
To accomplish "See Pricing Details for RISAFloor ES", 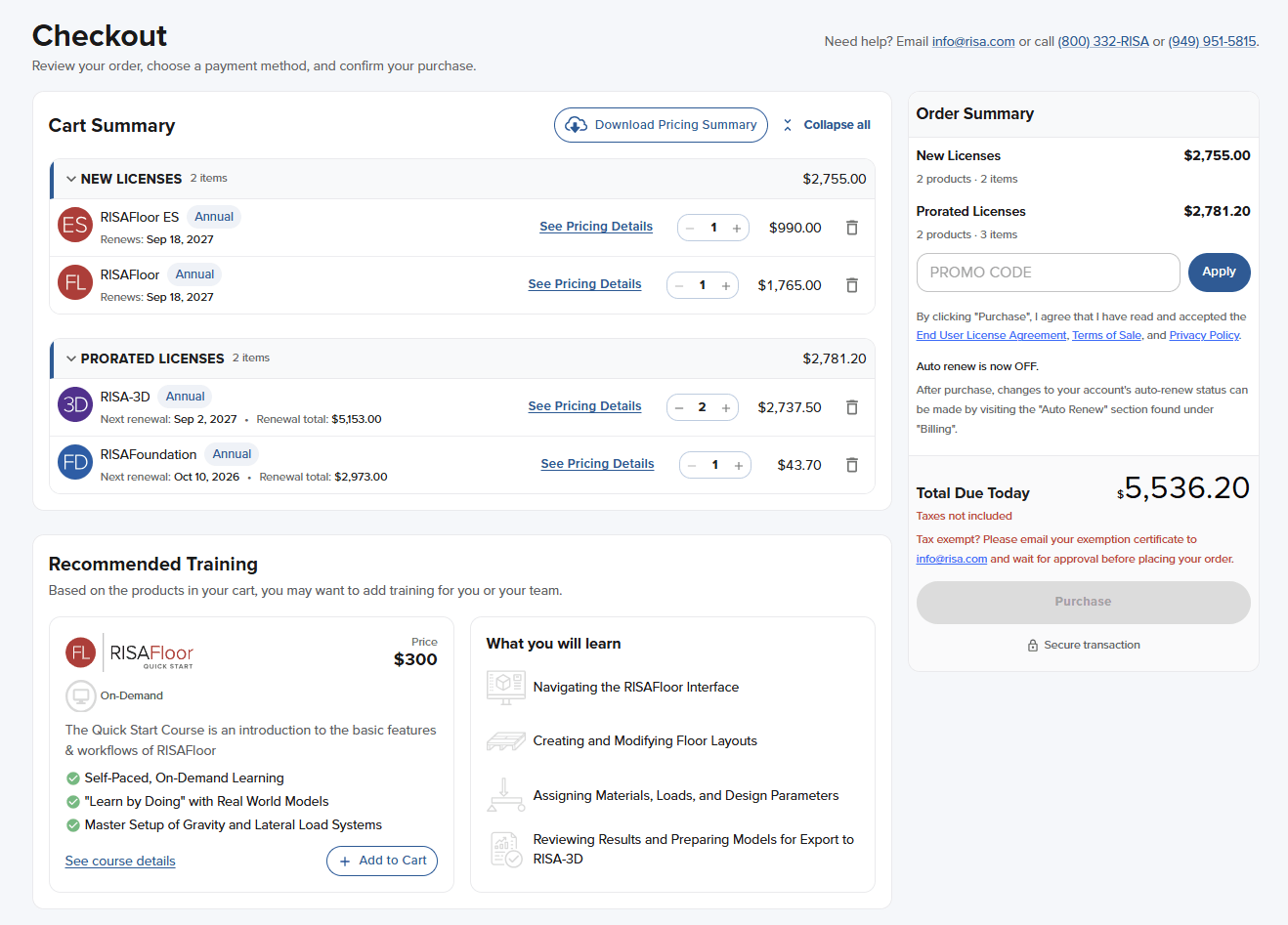I will 596,227.
